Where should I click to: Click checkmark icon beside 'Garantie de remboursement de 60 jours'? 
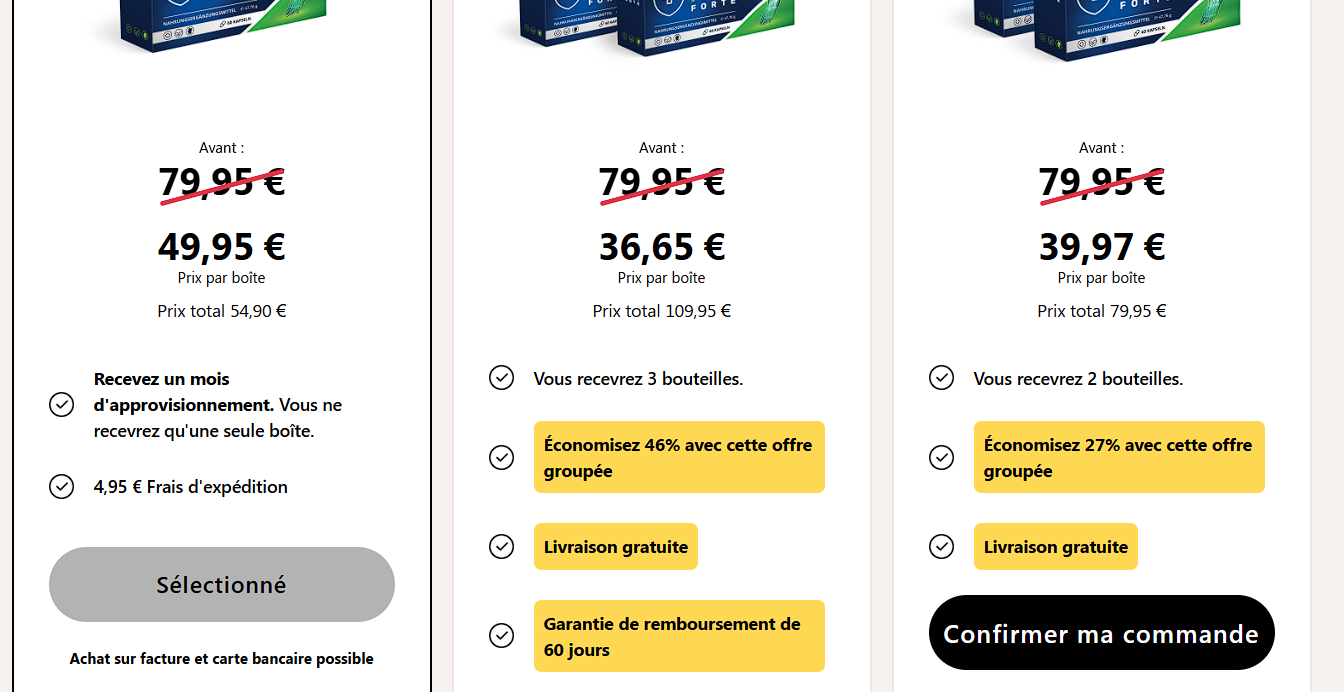pyautogui.click(x=501, y=636)
